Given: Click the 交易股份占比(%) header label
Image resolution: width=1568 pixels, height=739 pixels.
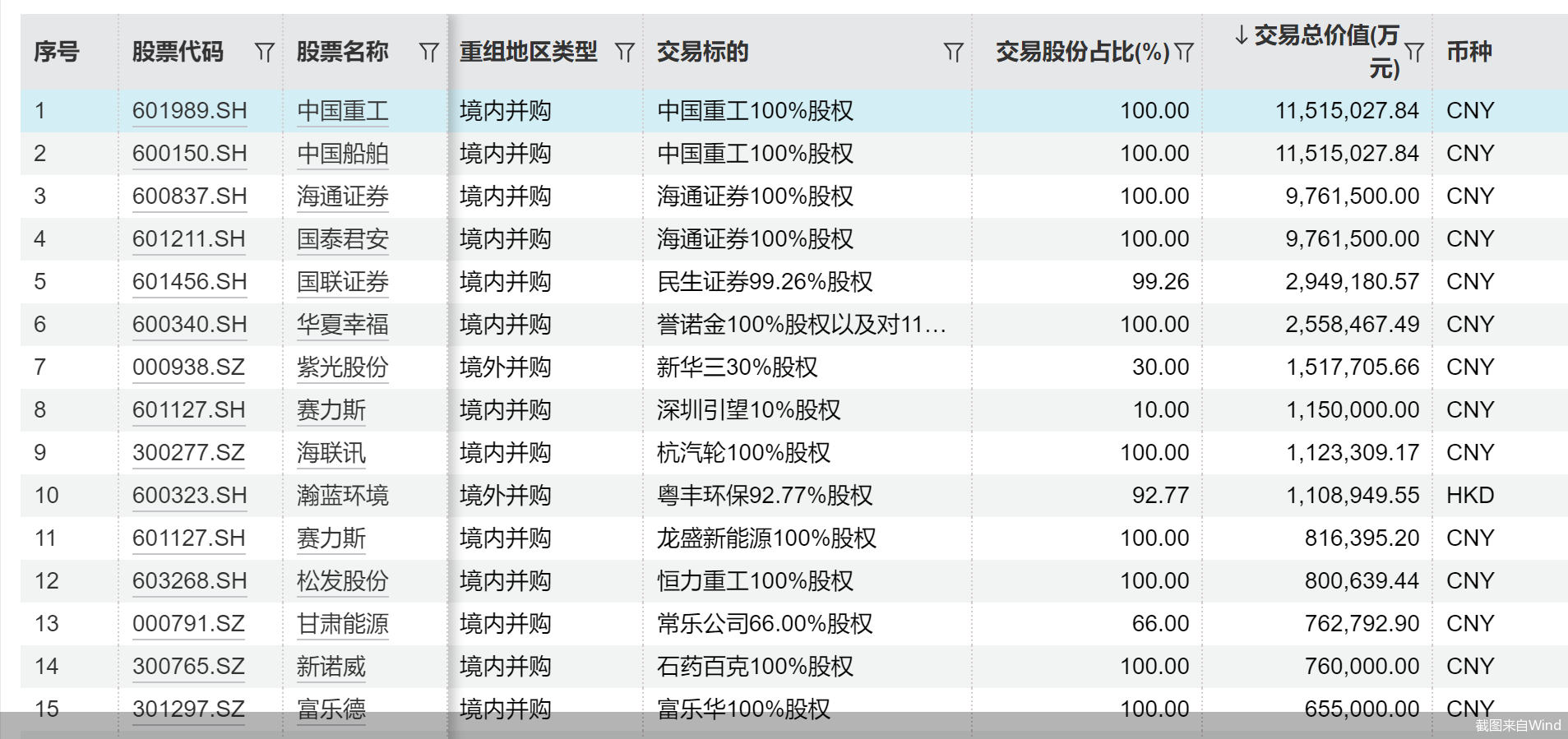Looking at the screenshot, I should pos(1083,52).
